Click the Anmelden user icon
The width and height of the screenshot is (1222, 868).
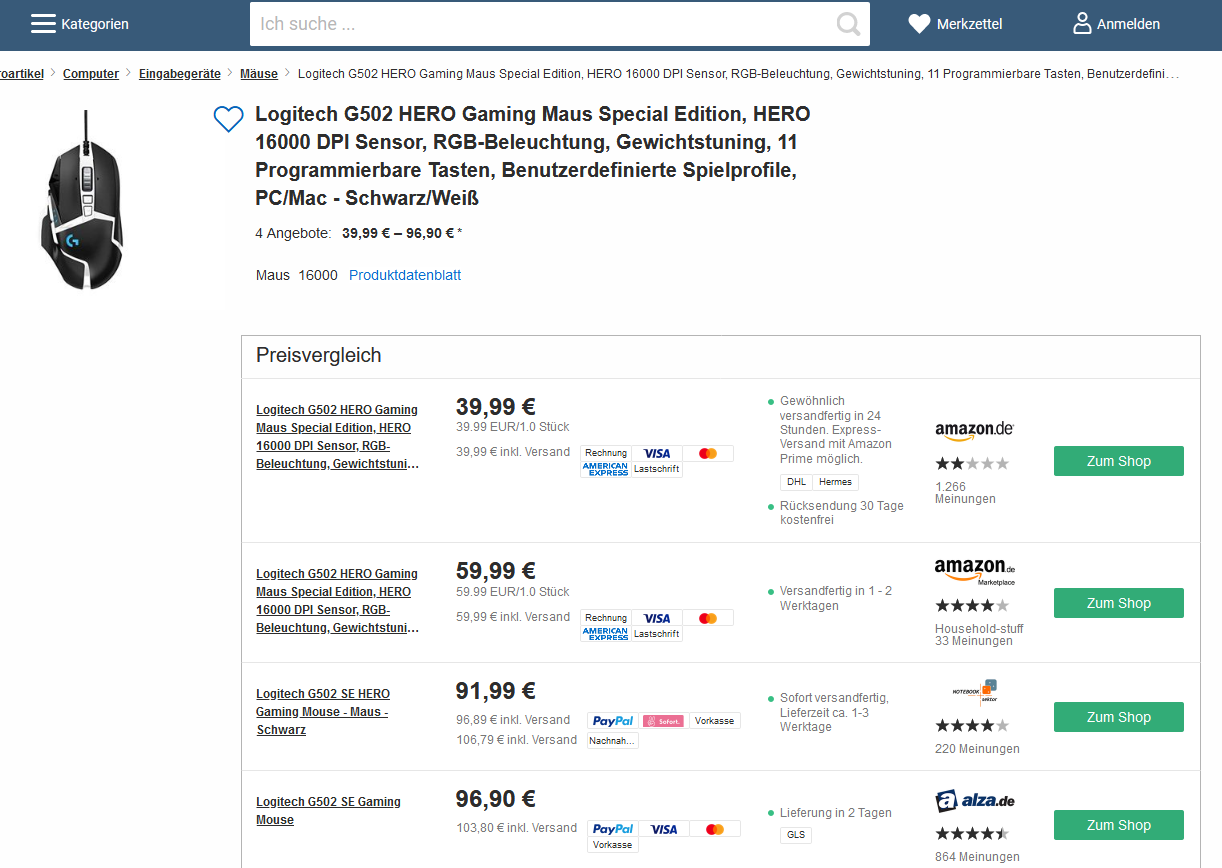click(1082, 24)
